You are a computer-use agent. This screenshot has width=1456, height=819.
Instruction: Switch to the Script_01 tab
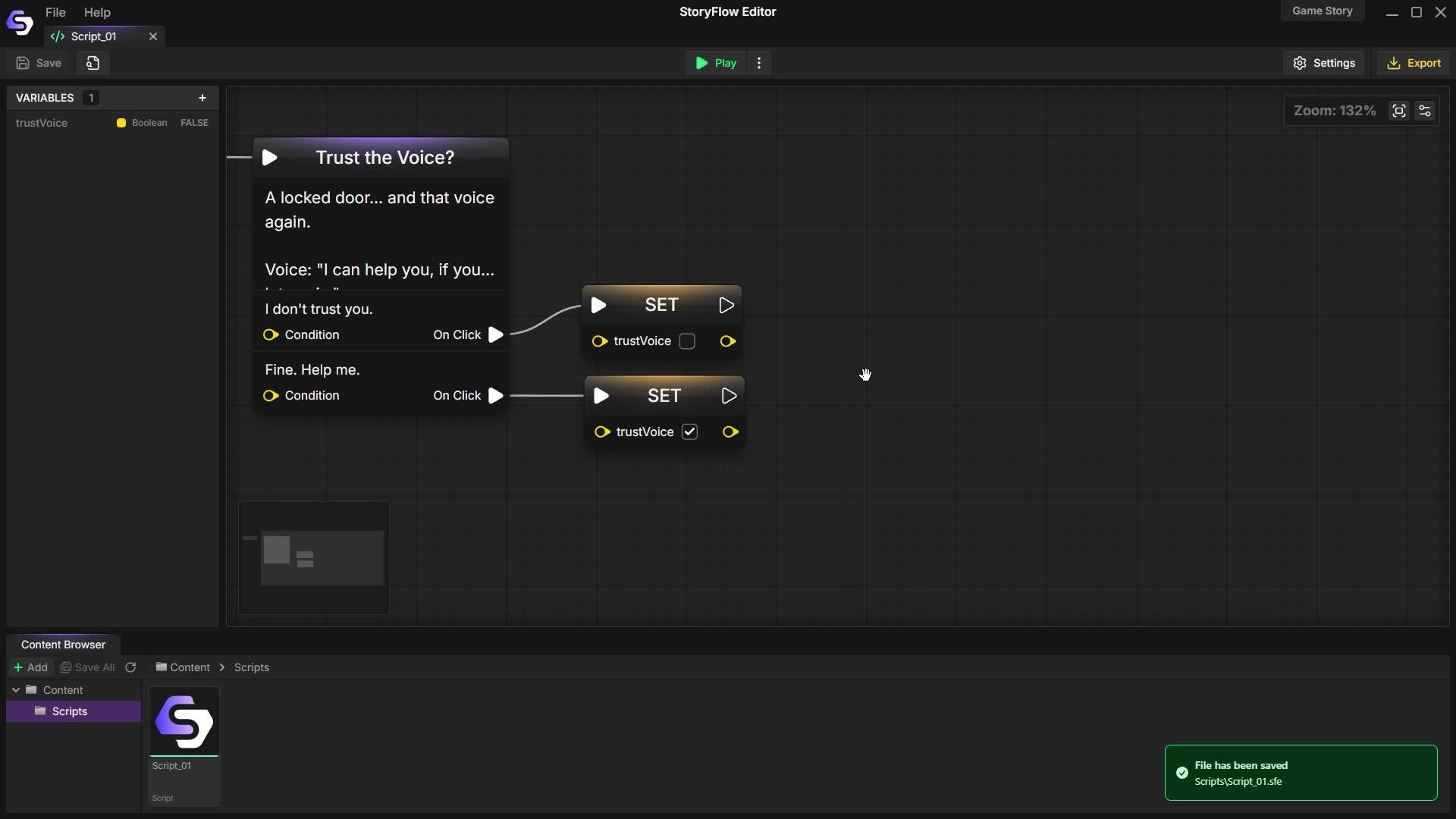(93, 36)
